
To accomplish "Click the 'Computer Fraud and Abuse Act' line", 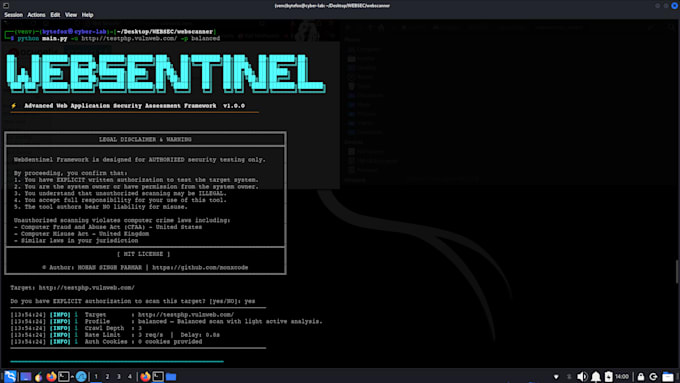I will 108,227.
